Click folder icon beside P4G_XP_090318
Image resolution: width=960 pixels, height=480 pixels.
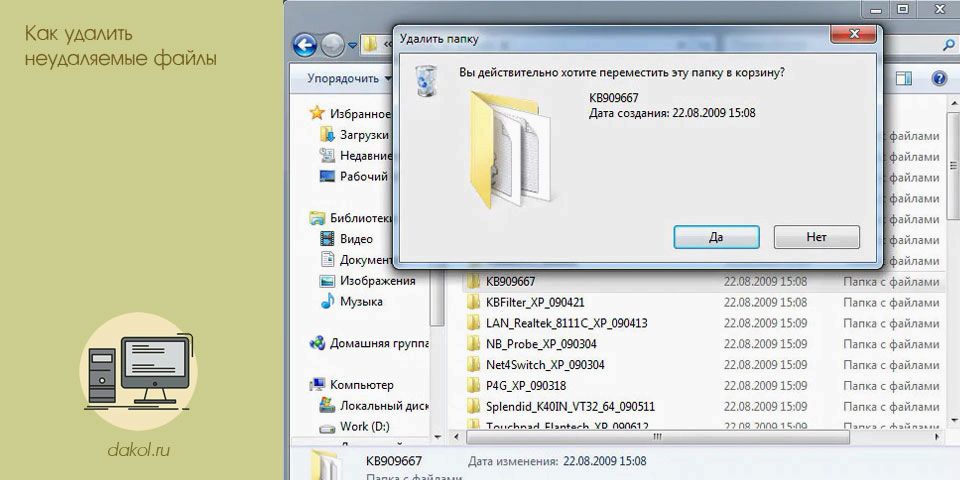click(473, 386)
